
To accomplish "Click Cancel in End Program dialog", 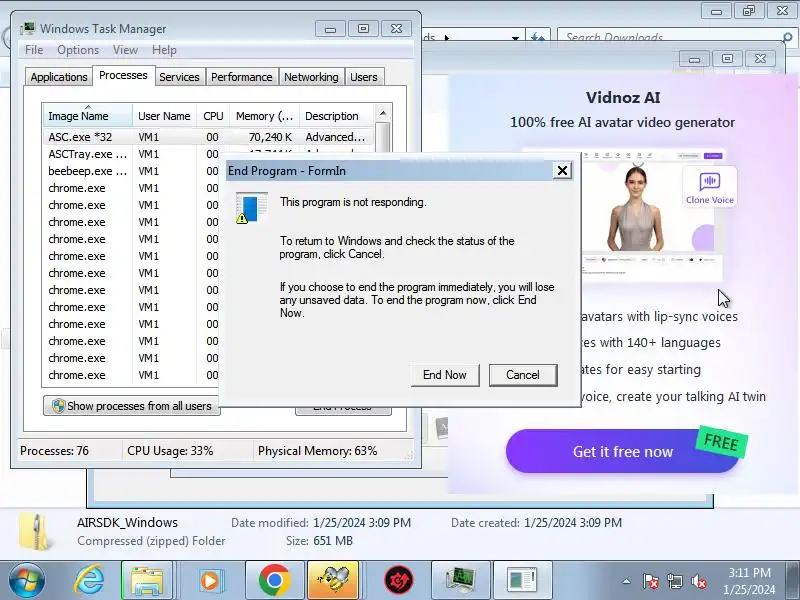I will pos(523,375).
